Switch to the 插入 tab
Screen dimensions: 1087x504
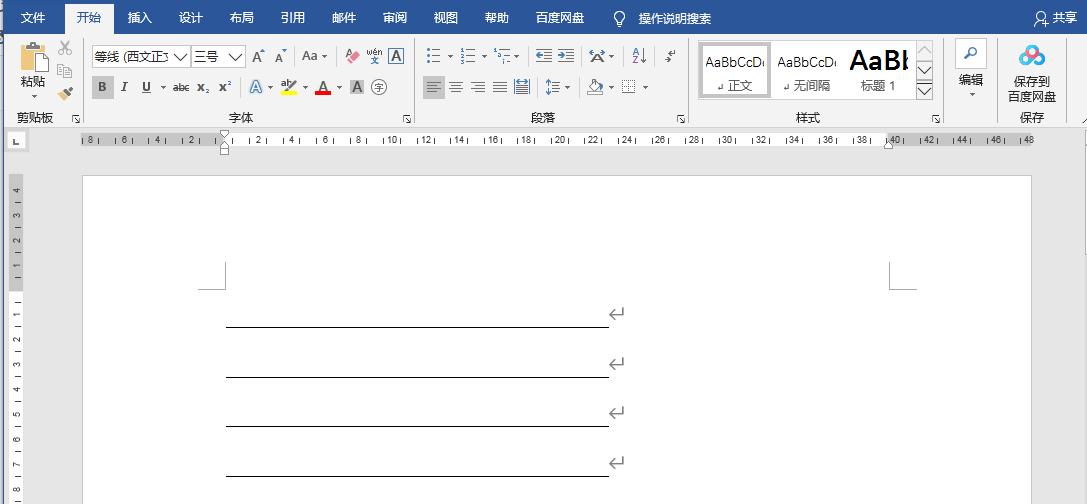coord(139,18)
